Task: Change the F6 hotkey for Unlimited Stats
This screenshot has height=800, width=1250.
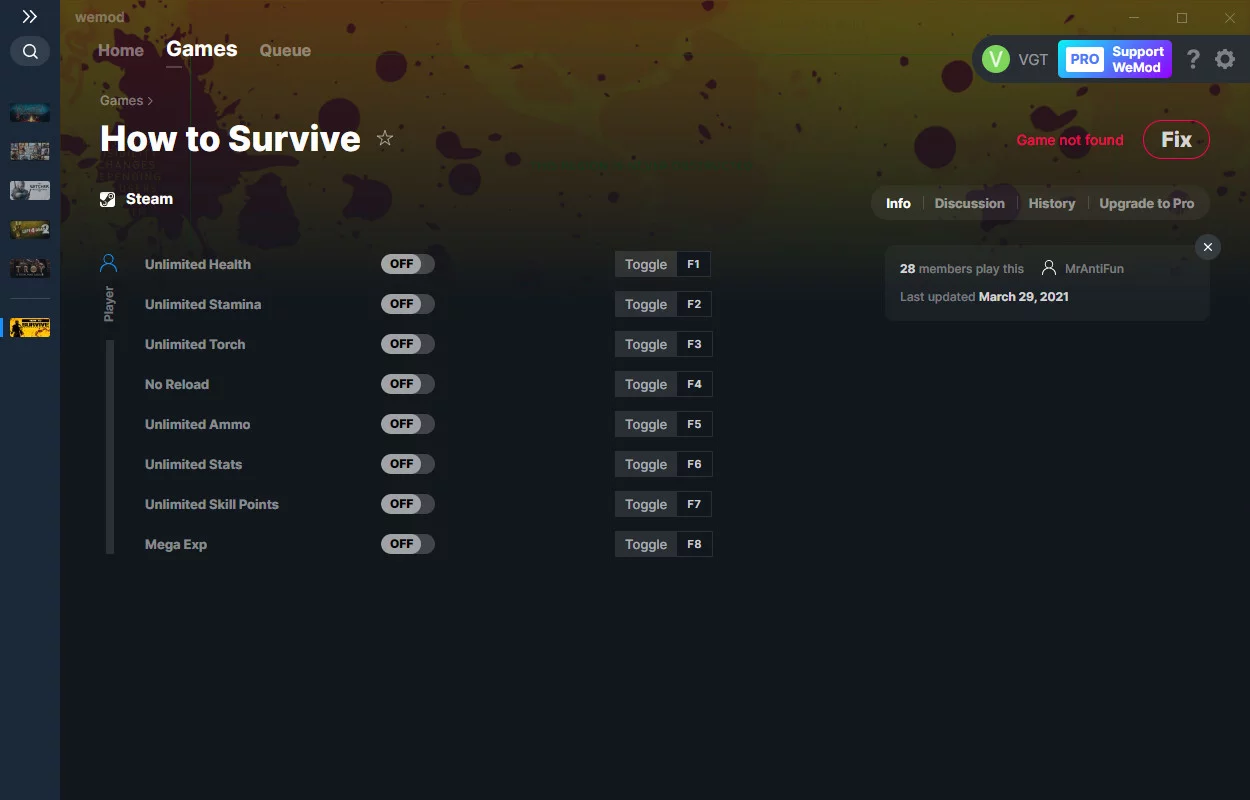Action: 694,464
